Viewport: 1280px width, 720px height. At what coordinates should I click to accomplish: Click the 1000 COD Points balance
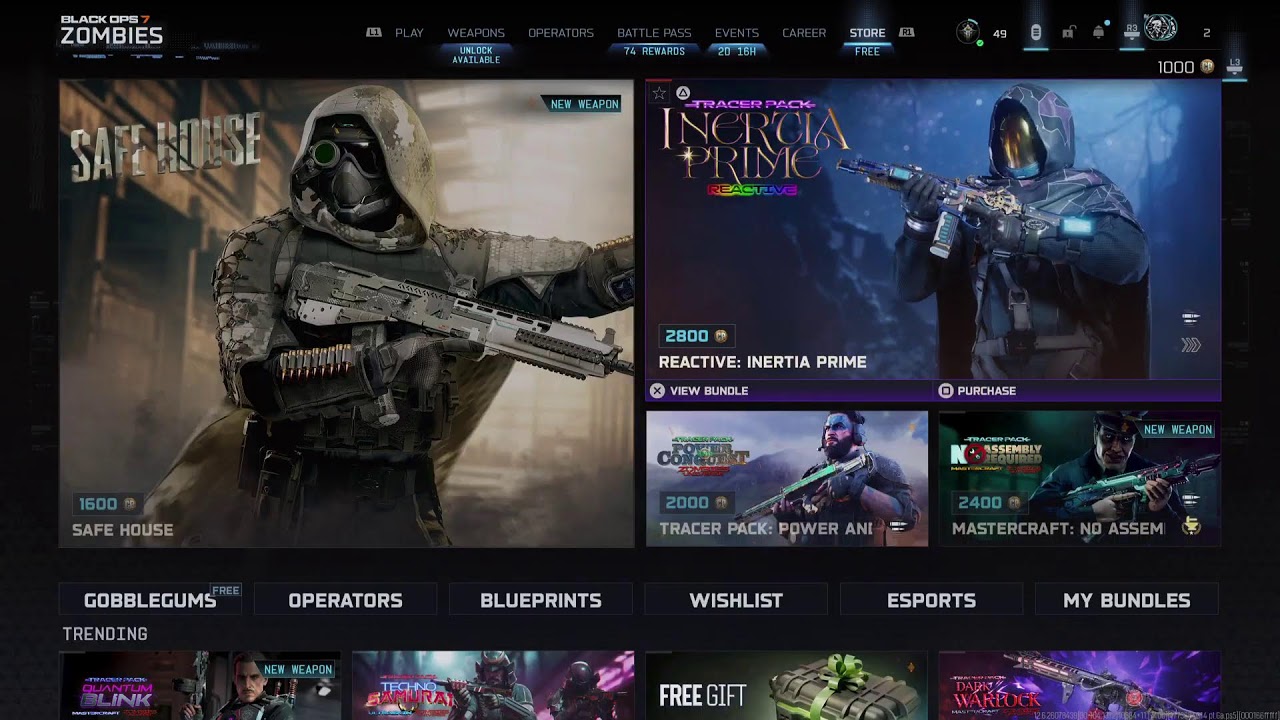(1176, 67)
